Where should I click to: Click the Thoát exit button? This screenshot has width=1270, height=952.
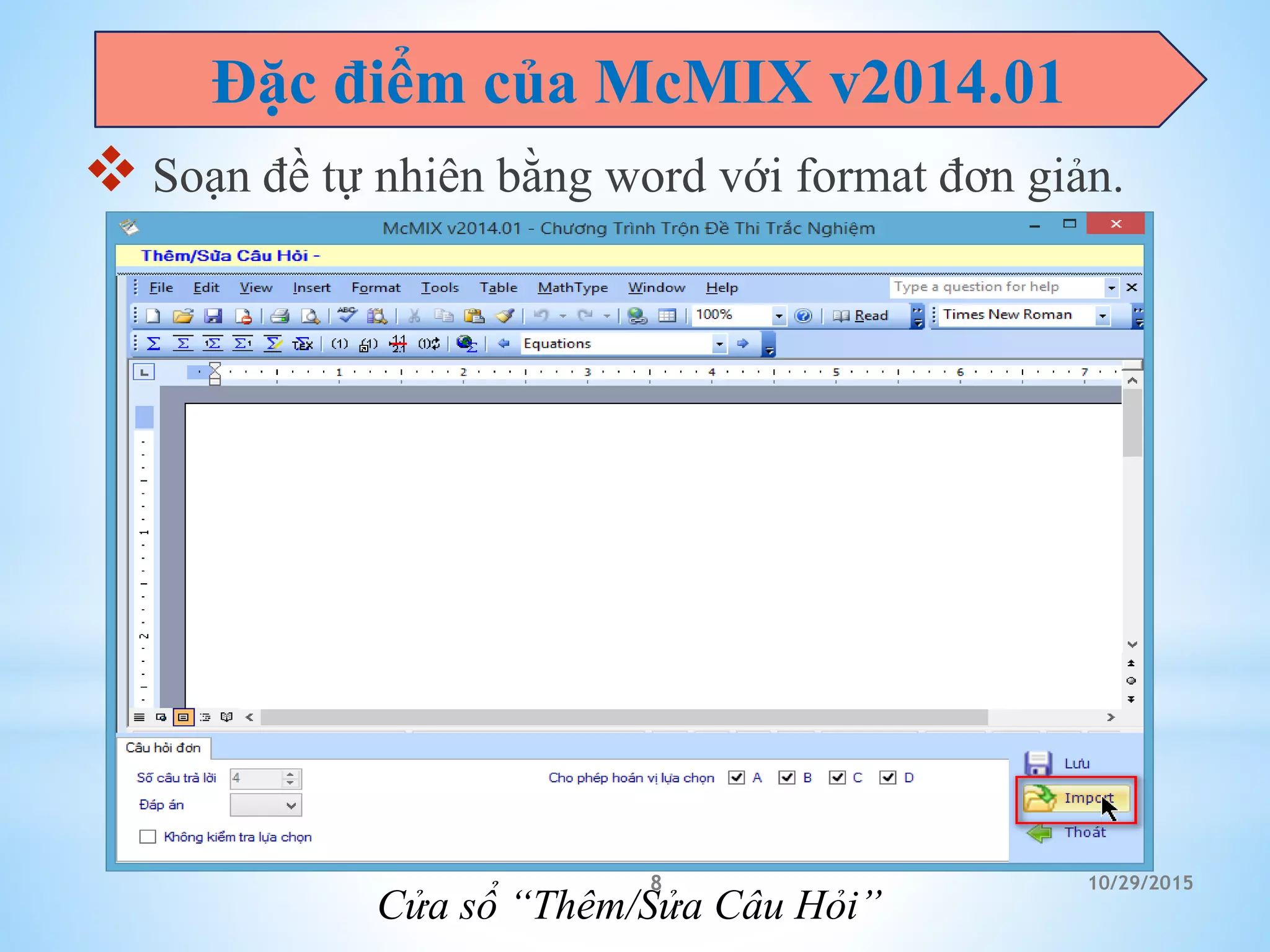click(x=1067, y=832)
